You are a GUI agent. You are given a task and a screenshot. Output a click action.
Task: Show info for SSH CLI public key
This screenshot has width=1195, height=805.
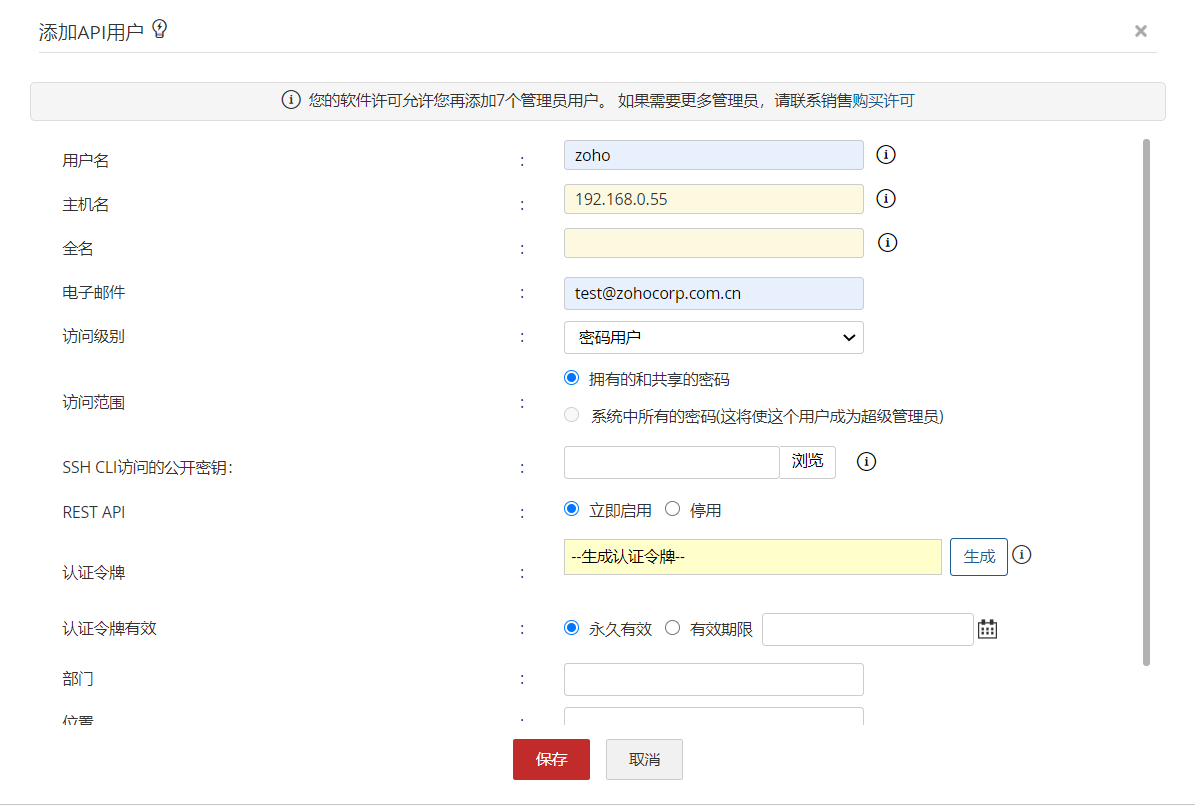866,462
